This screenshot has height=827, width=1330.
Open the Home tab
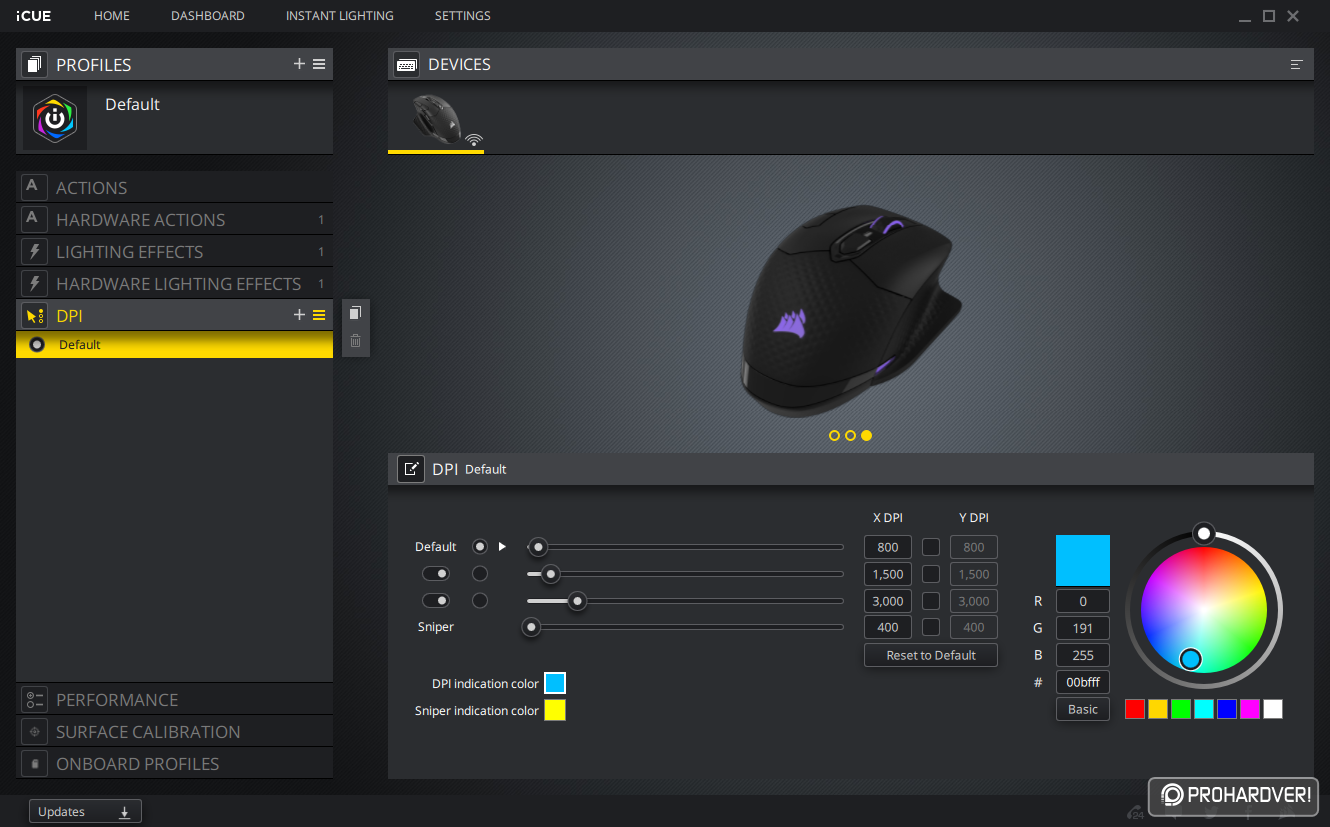click(x=112, y=16)
